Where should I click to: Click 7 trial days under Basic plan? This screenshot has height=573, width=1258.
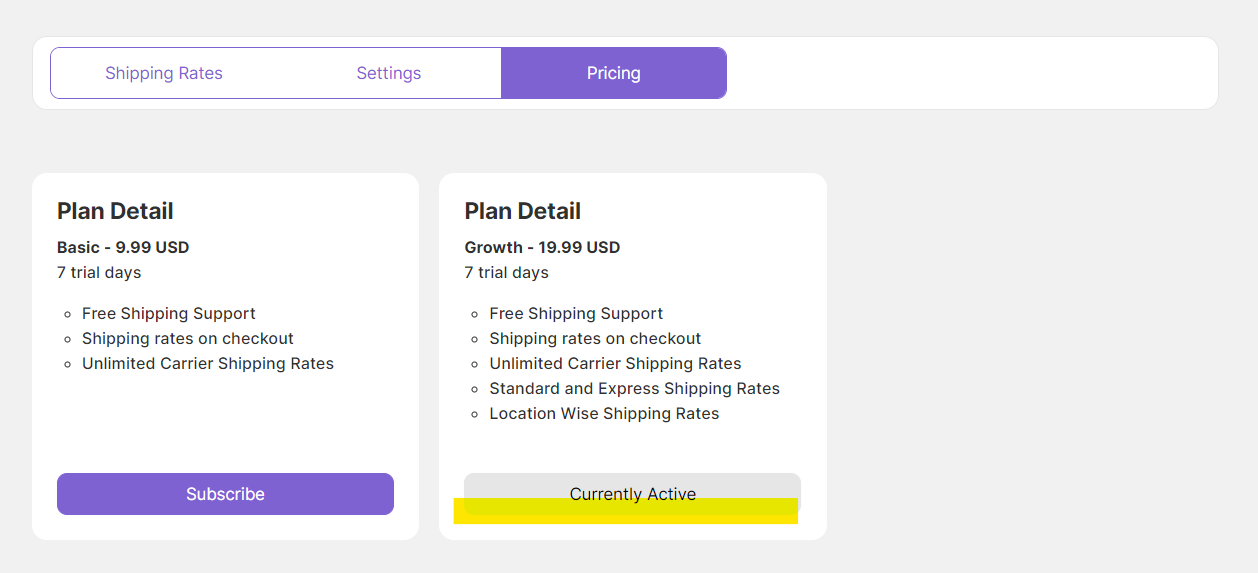click(99, 272)
